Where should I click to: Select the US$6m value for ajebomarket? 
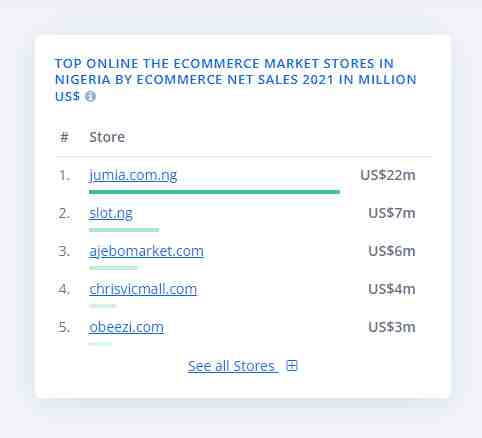pyautogui.click(x=392, y=251)
